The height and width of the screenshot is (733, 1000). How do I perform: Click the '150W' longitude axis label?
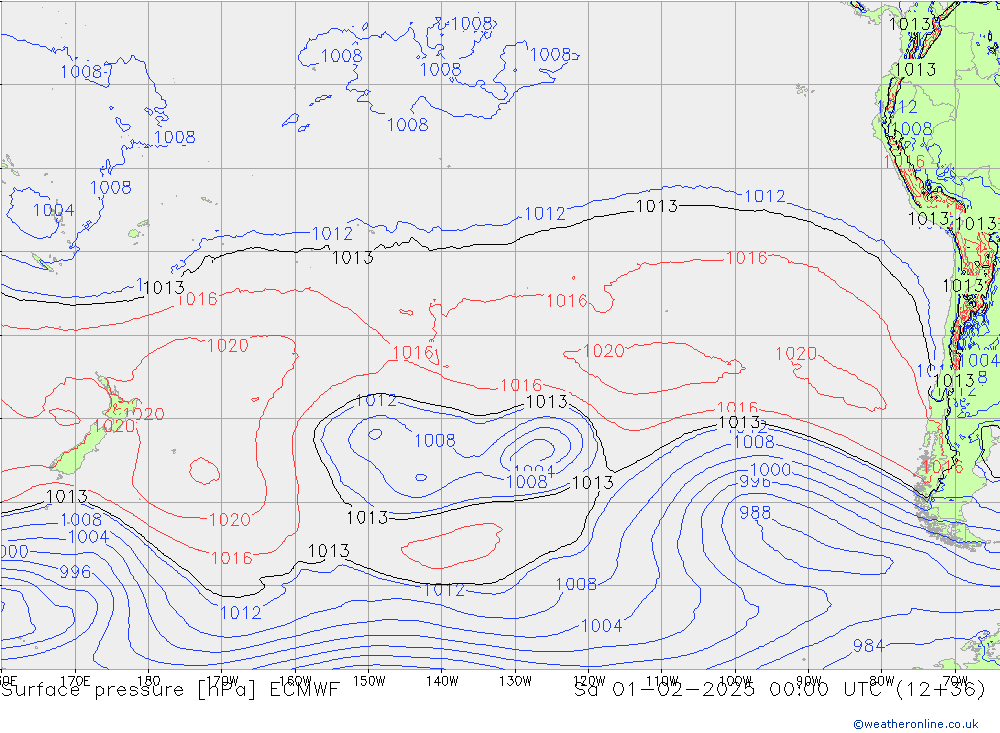[369, 680]
